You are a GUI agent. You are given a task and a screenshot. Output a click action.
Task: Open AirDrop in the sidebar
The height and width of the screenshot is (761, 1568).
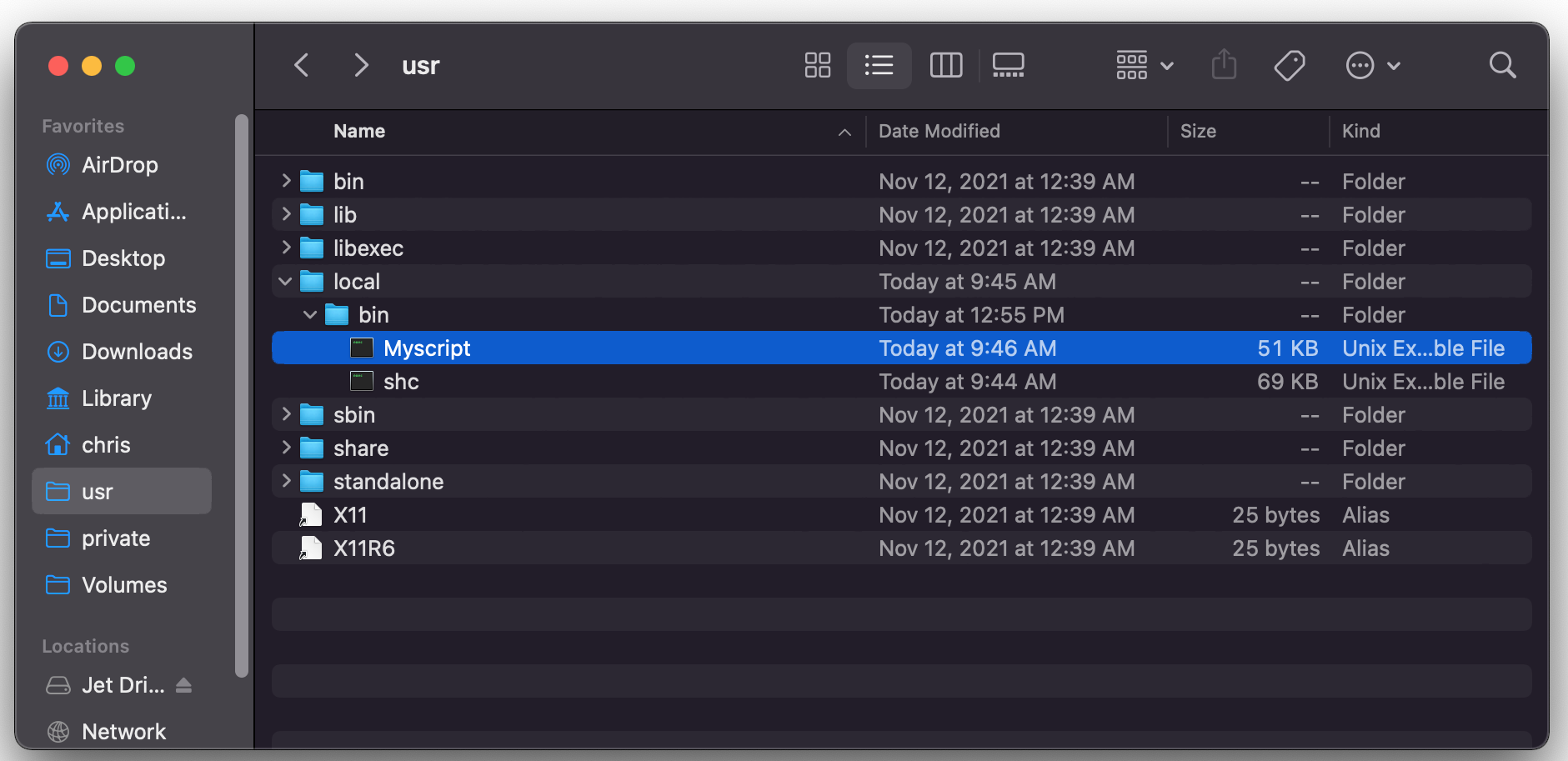[122, 165]
